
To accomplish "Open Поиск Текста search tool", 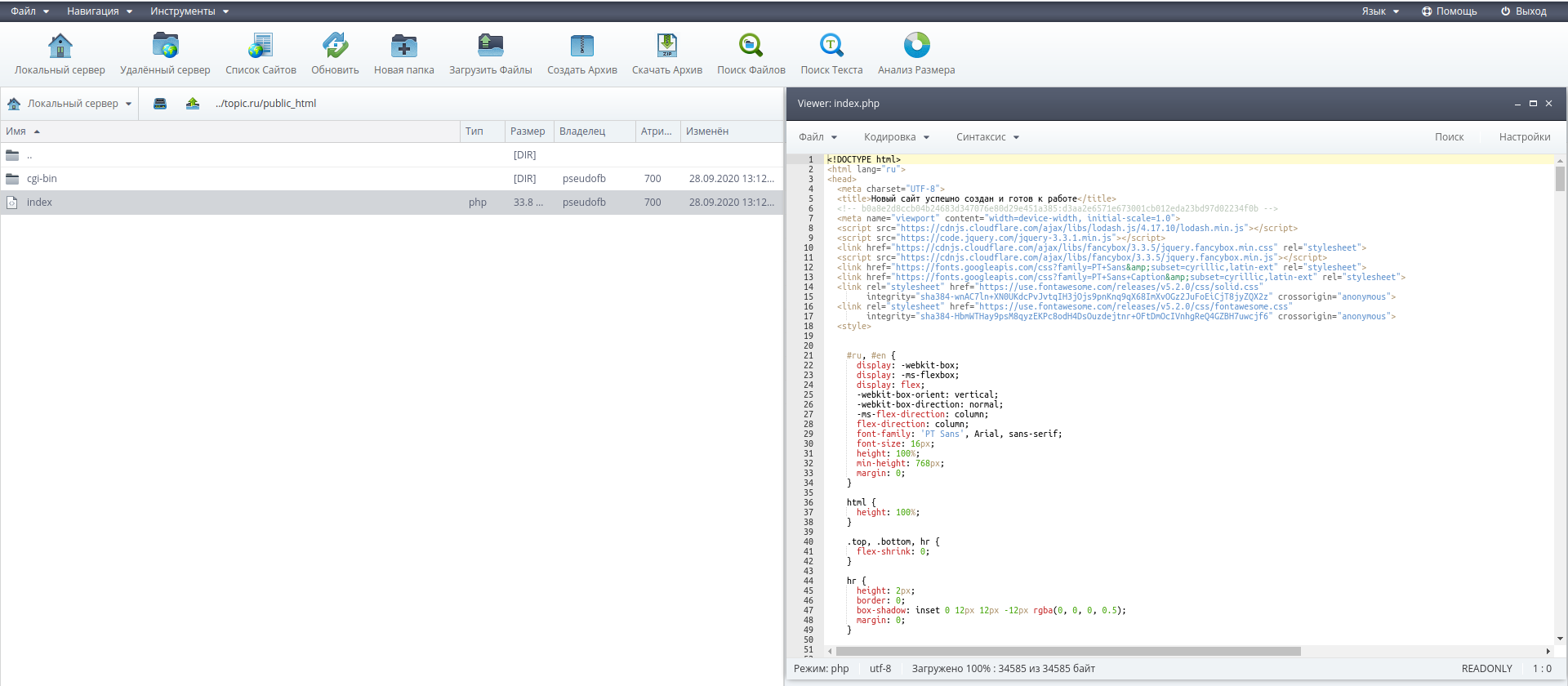I will [831, 46].
